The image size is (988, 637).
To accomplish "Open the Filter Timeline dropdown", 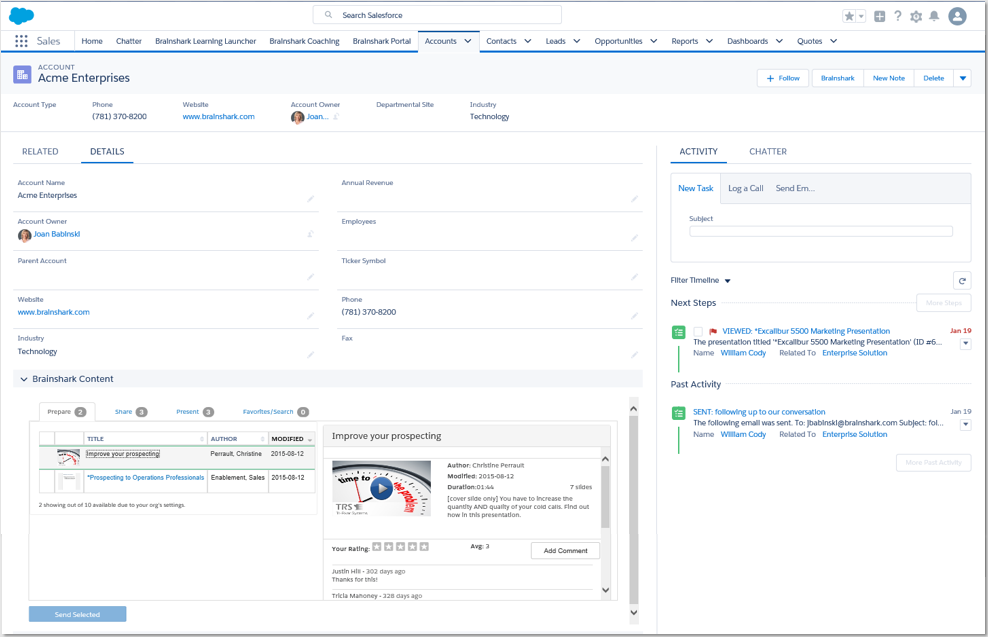I will [700, 280].
